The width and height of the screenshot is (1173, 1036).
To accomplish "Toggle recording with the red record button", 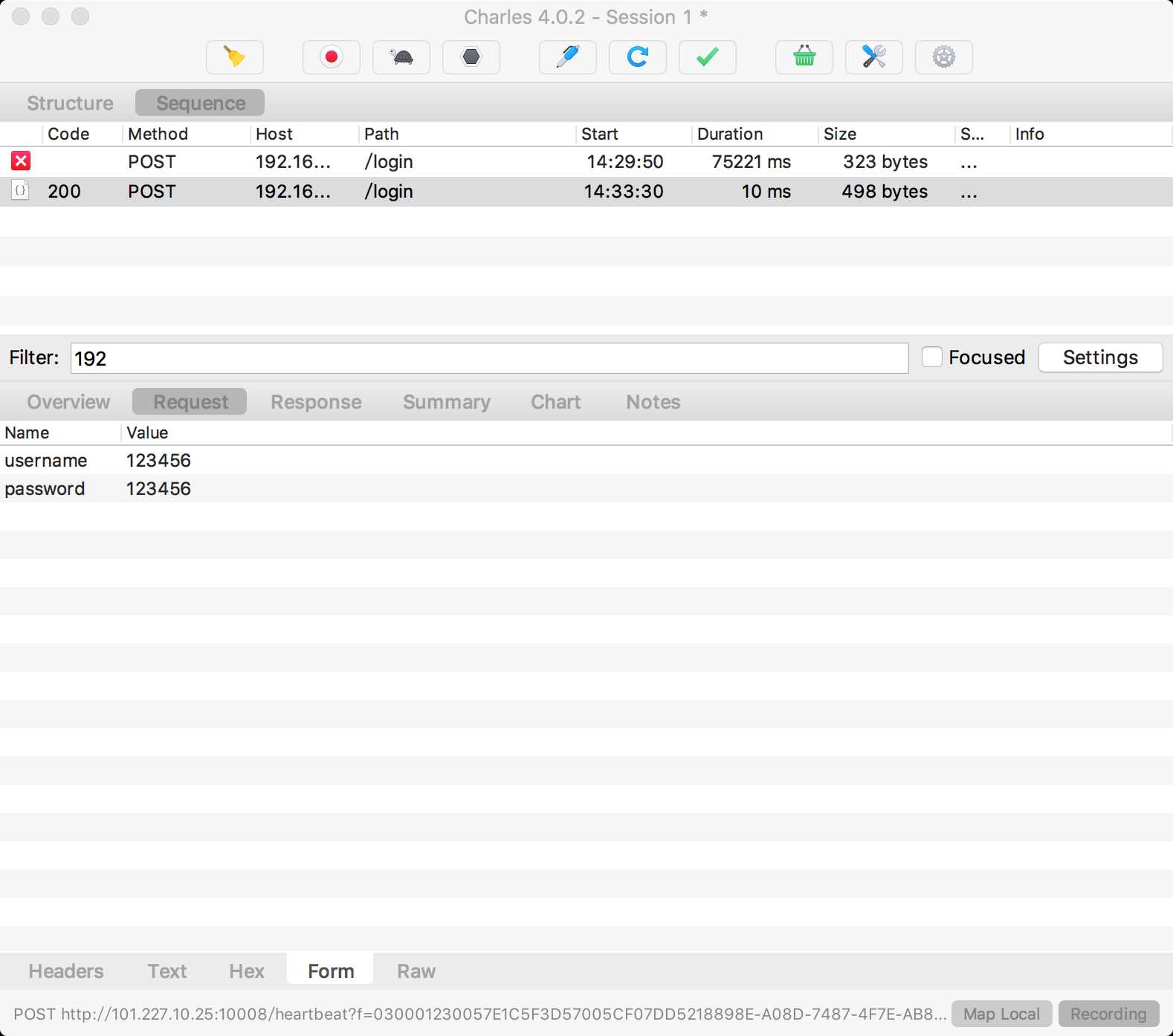I will coord(332,57).
